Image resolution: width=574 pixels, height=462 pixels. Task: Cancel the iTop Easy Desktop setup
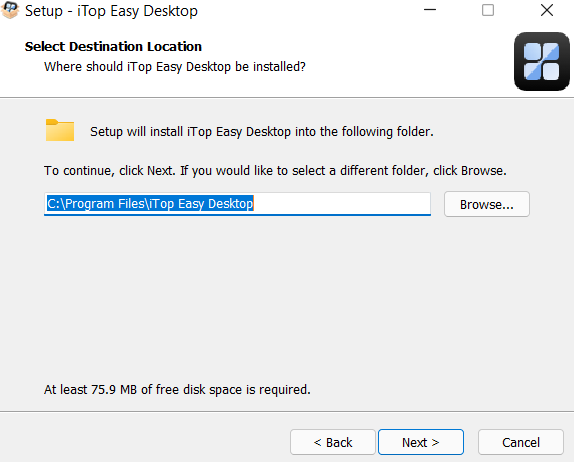click(521, 442)
